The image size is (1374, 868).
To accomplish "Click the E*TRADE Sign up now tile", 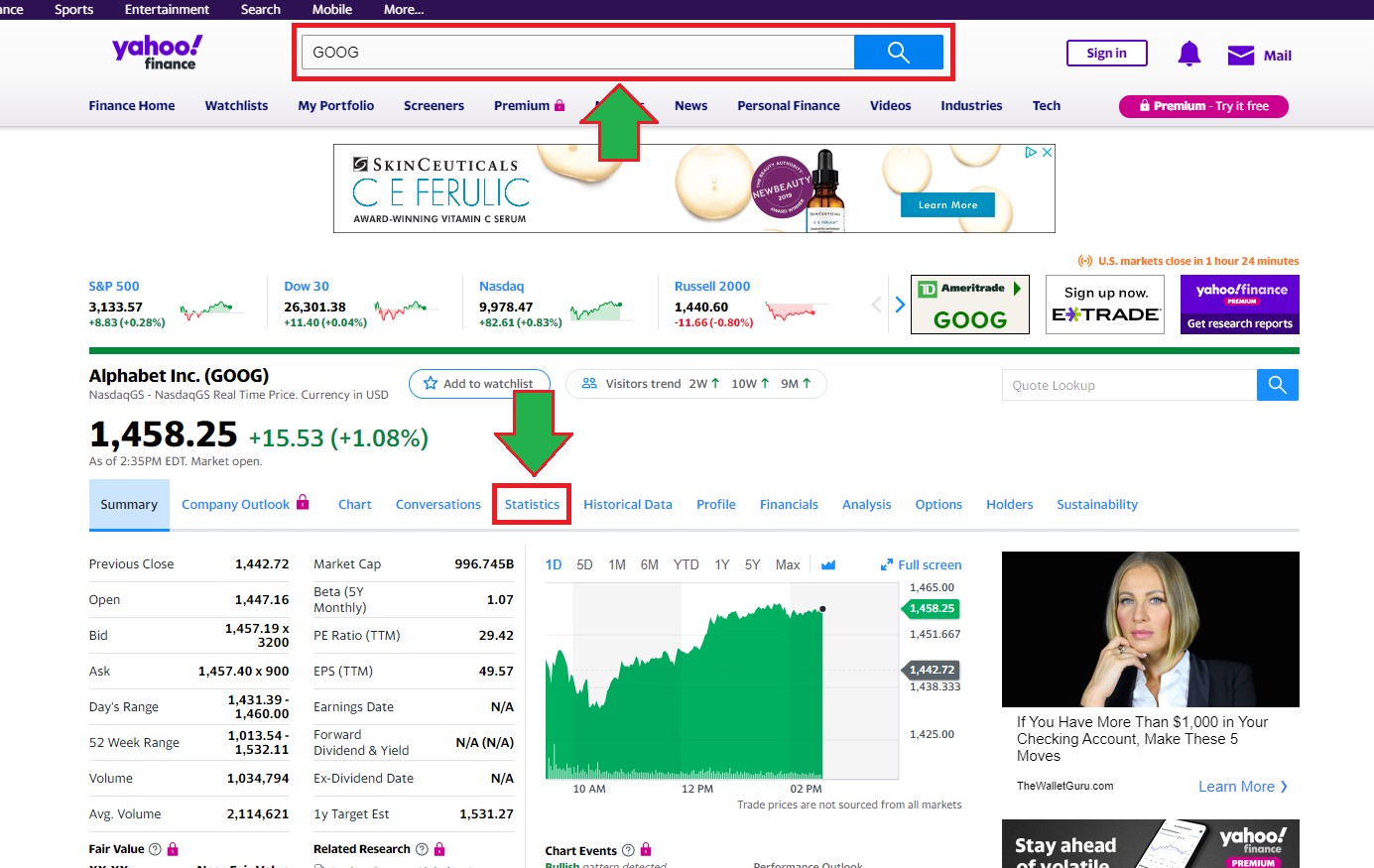I will click(x=1105, y=305).
